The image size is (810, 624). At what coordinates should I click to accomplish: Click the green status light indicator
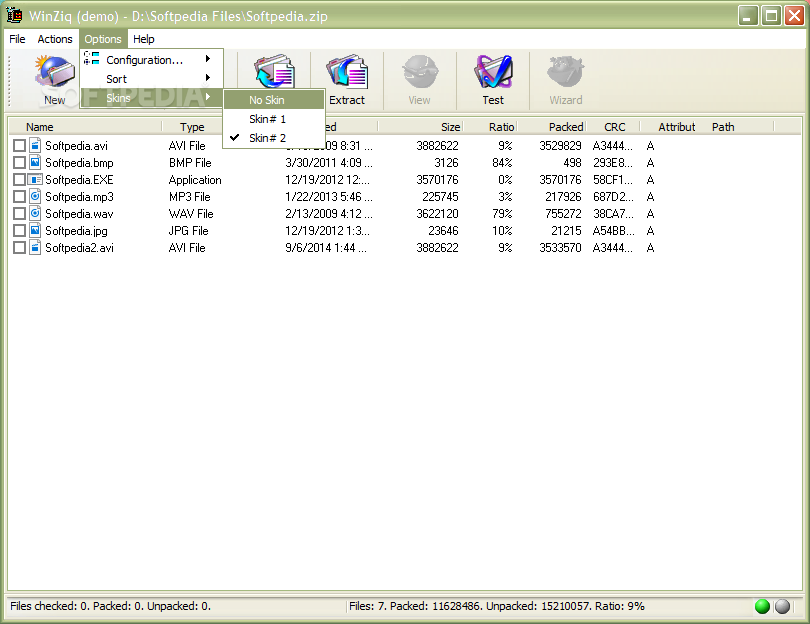coord(762,606)
